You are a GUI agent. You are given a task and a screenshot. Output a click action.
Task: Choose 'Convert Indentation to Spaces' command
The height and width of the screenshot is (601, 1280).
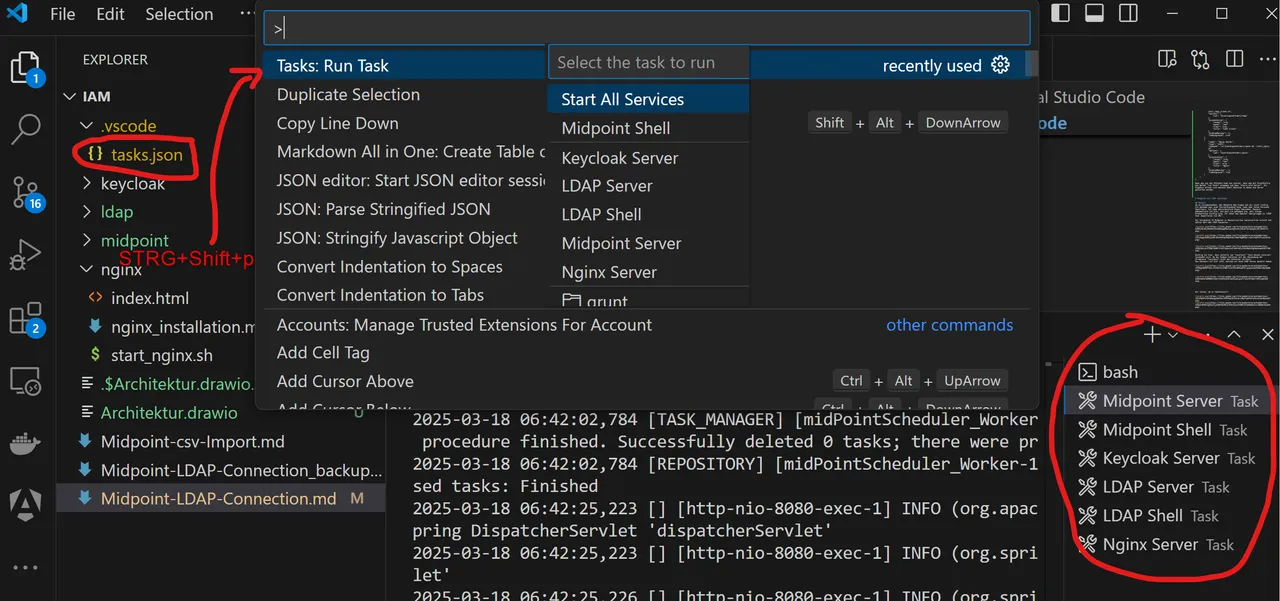pyautogui.click(x=390, y=267)
